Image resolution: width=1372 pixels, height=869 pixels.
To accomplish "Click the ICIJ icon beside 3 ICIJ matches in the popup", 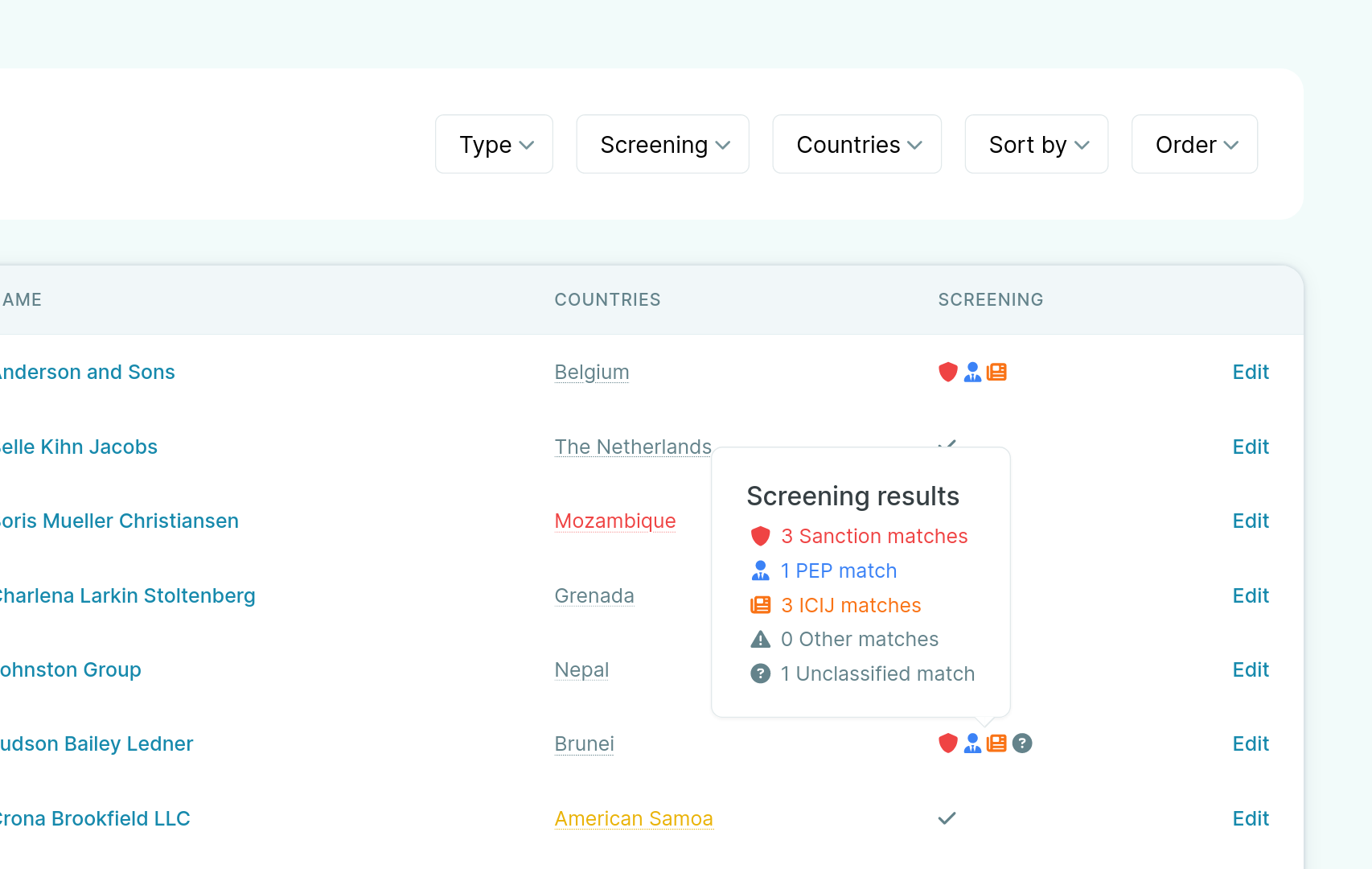I will point(760,604).
